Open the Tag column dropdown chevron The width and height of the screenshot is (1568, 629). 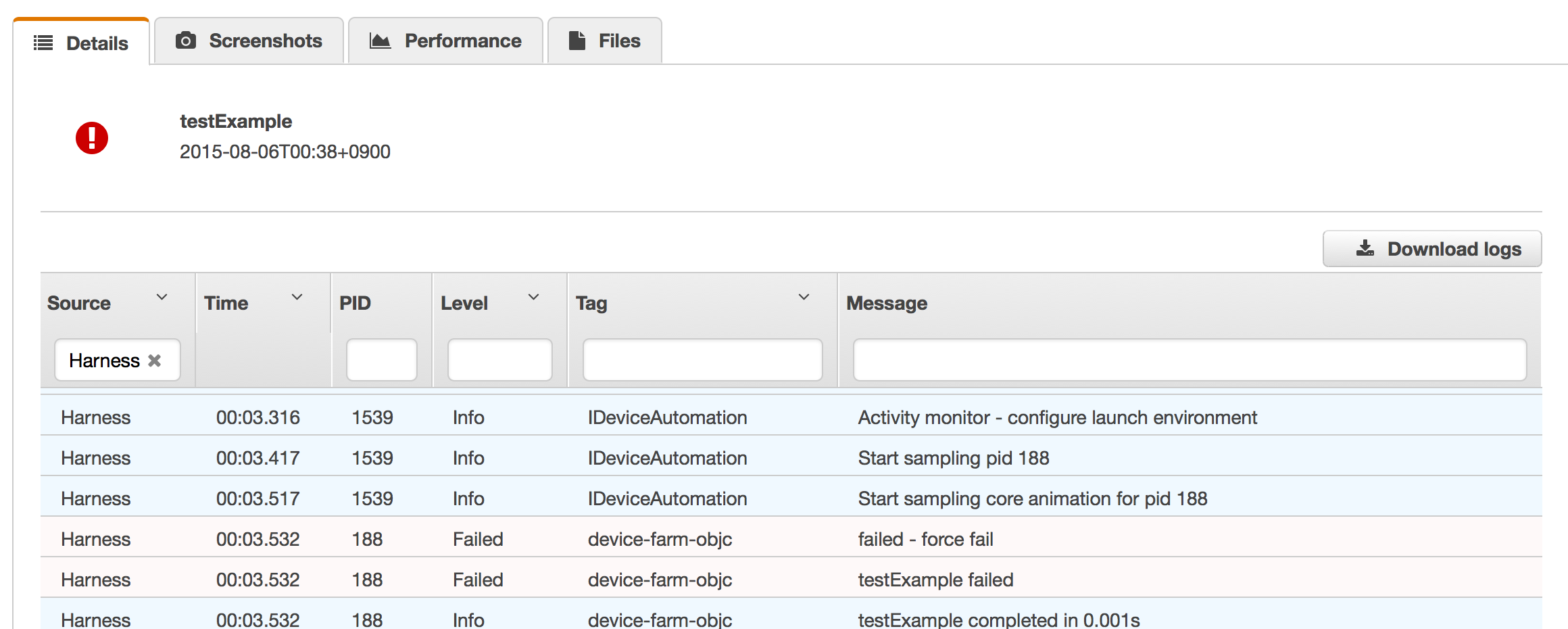[804, 297]
